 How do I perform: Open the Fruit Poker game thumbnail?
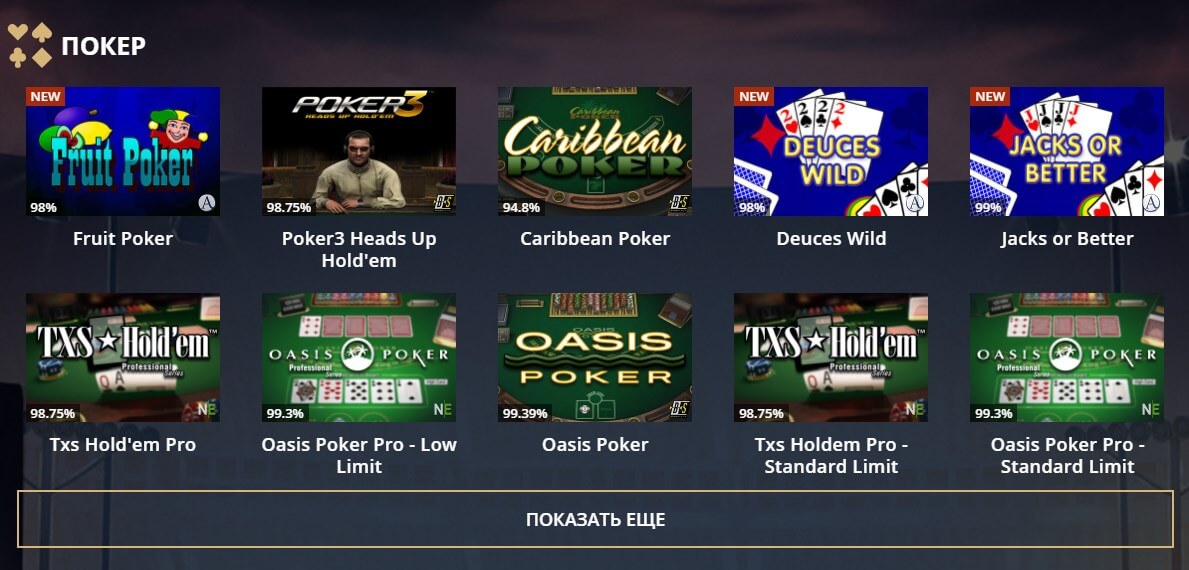pyautogui.click(x=123, y=151)
